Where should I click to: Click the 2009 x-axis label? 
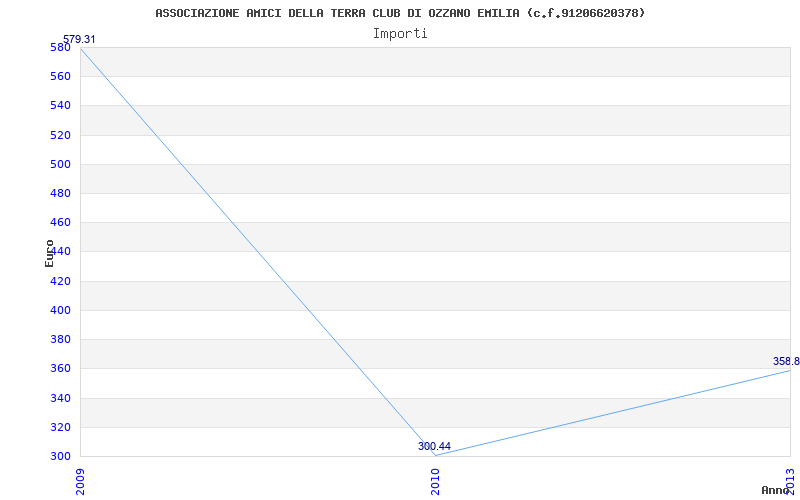(80, 481)
